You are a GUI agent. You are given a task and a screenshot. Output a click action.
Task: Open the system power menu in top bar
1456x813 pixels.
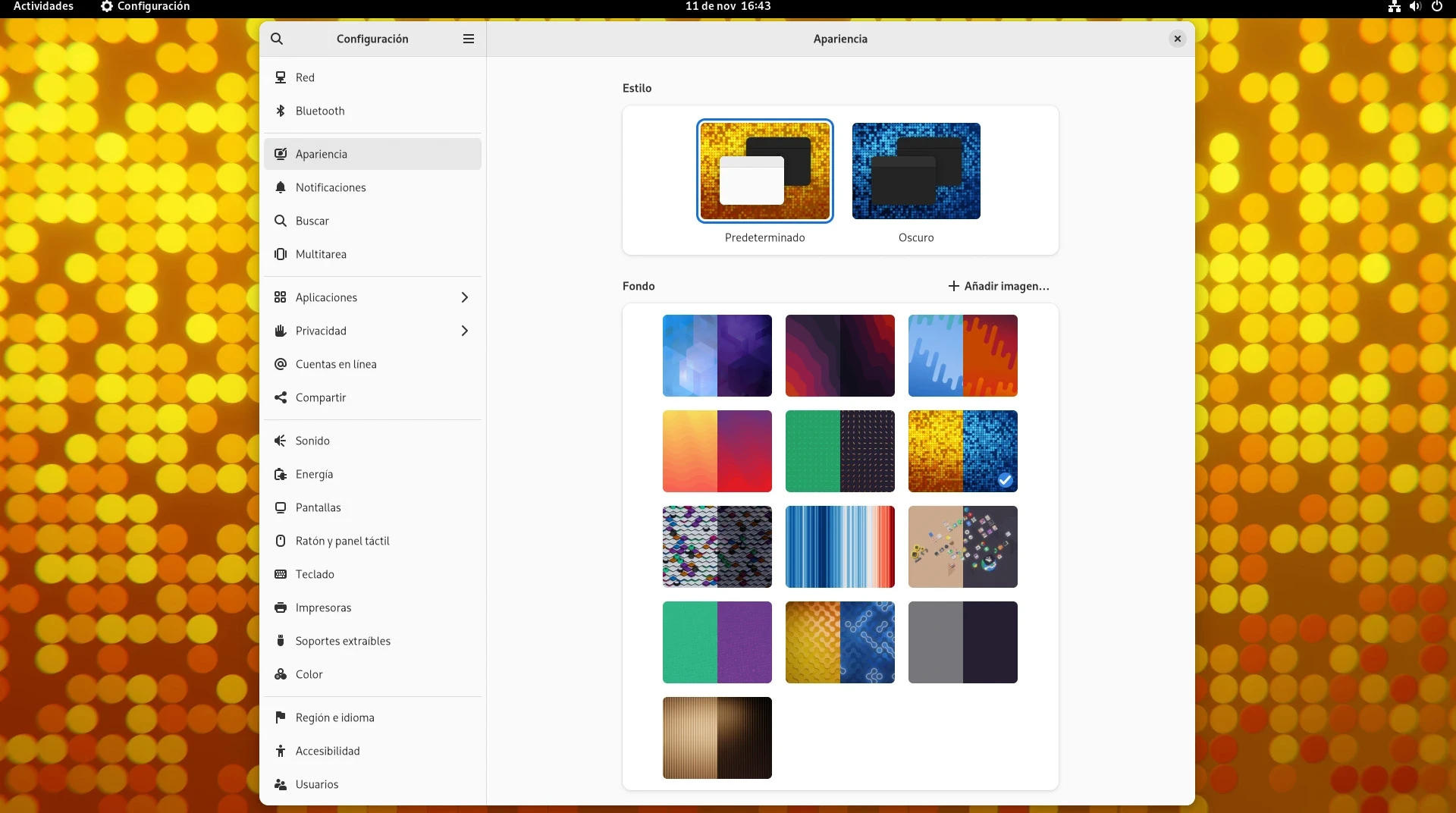click(x=1436, y=7)
